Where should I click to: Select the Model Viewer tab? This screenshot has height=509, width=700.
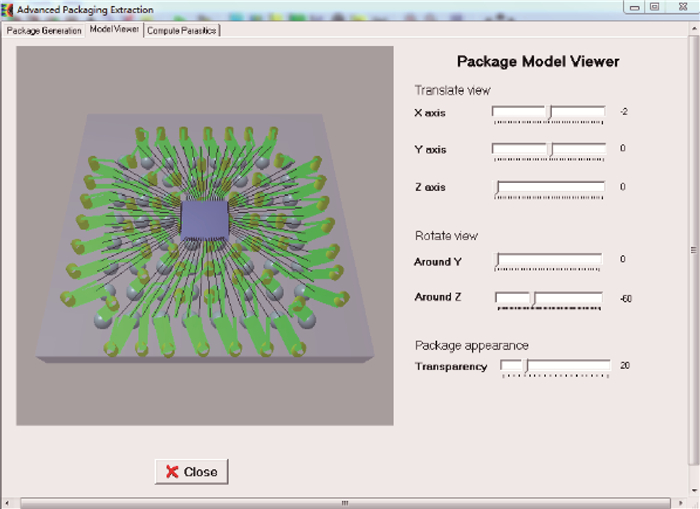click(x=114, y=30)
